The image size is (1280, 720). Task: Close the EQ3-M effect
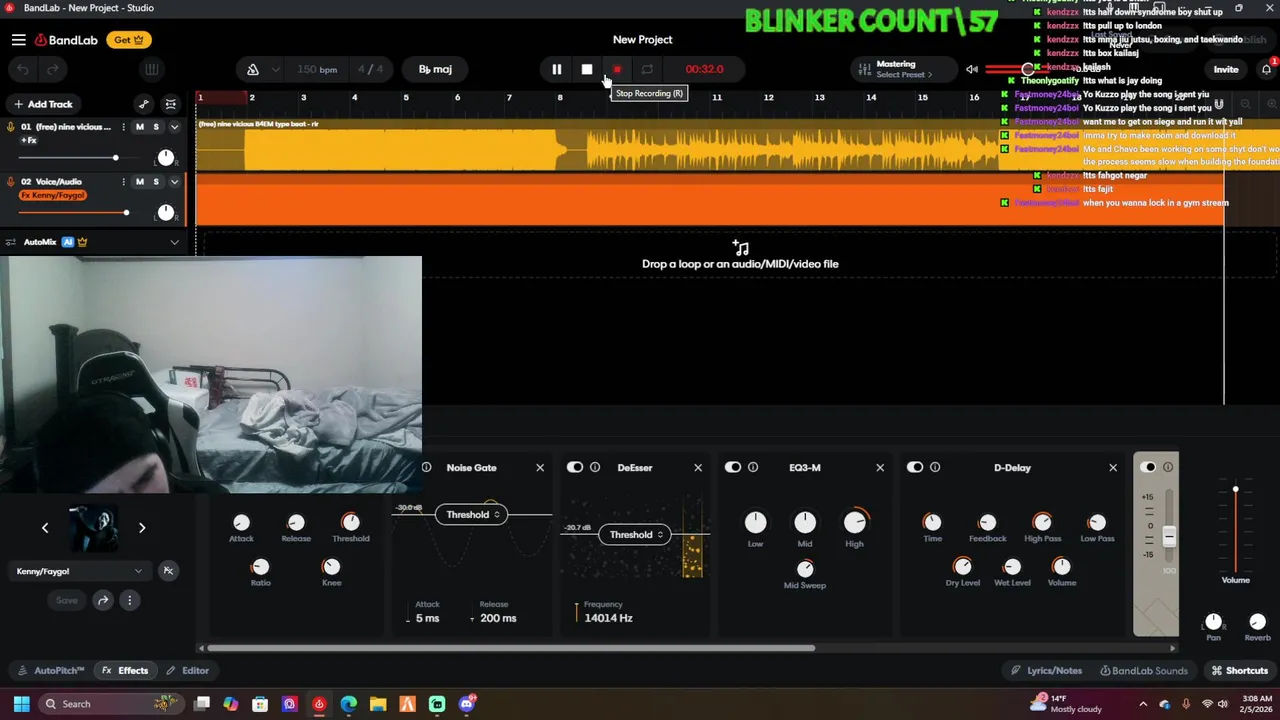880,468
